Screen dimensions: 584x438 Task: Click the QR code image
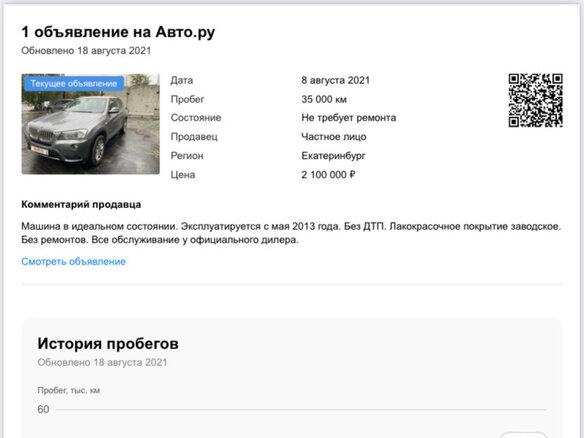pyautogui.click(x=536, y=100)
